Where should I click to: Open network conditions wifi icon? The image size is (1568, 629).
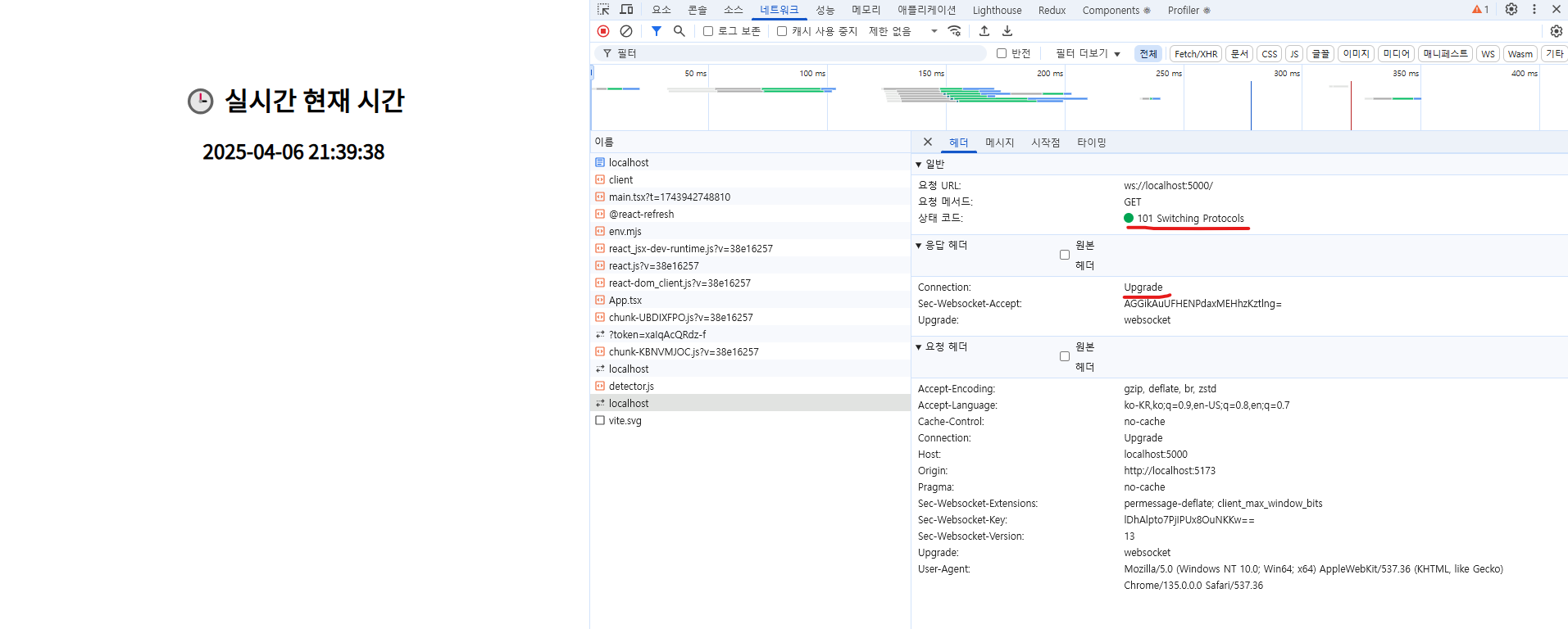(x=955, y=31)
